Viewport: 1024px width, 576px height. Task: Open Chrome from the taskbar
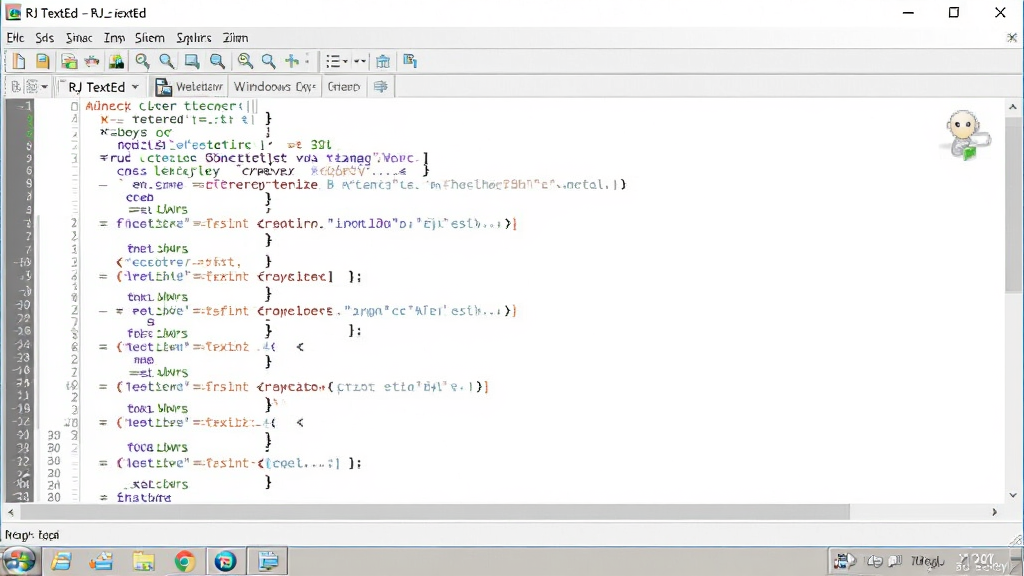[x=184, y=561]
